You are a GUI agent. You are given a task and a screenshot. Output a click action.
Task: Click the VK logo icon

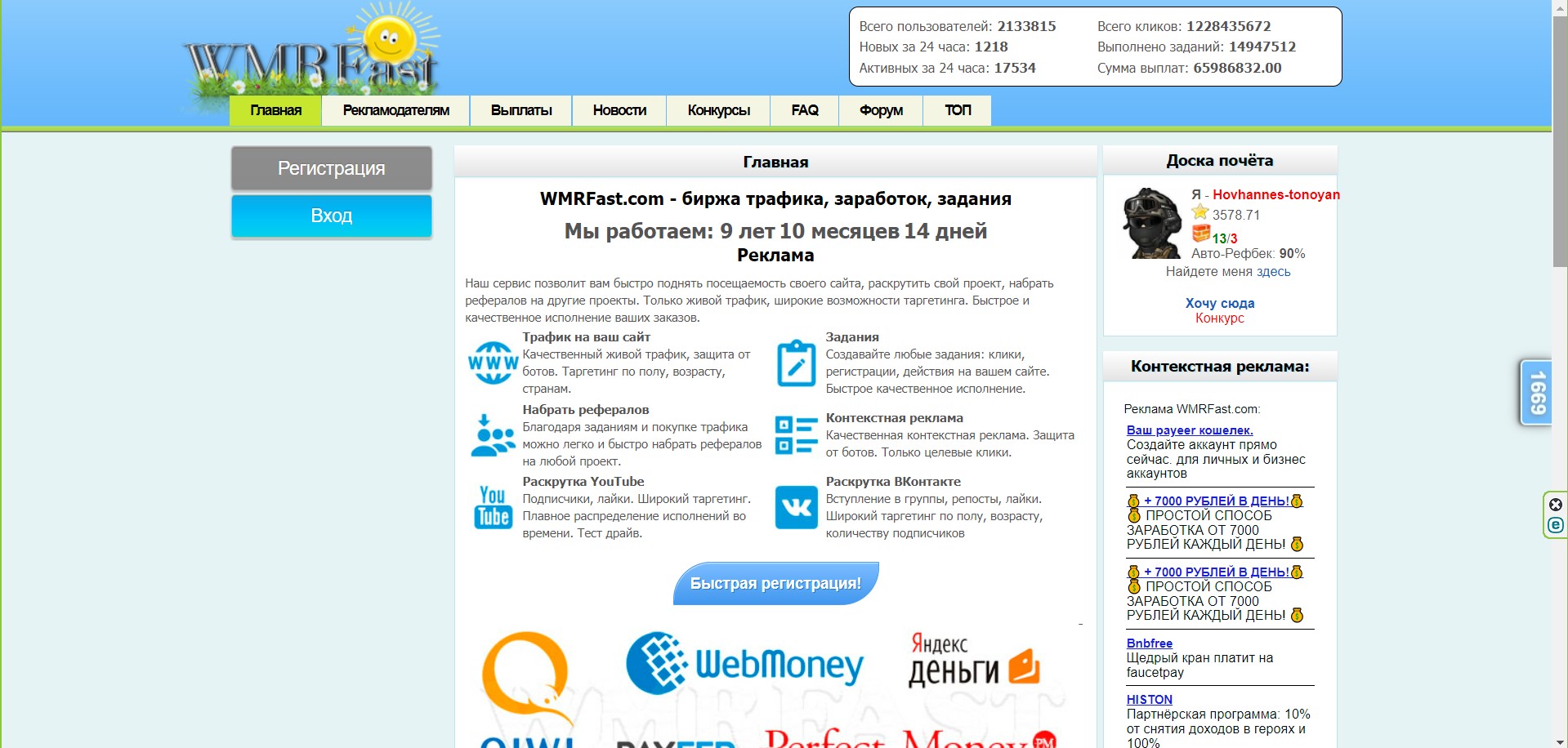796,507
